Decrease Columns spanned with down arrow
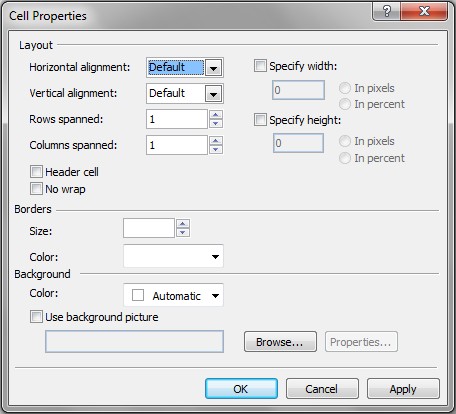This screenshot has width=456, height=414. (216, 149)
